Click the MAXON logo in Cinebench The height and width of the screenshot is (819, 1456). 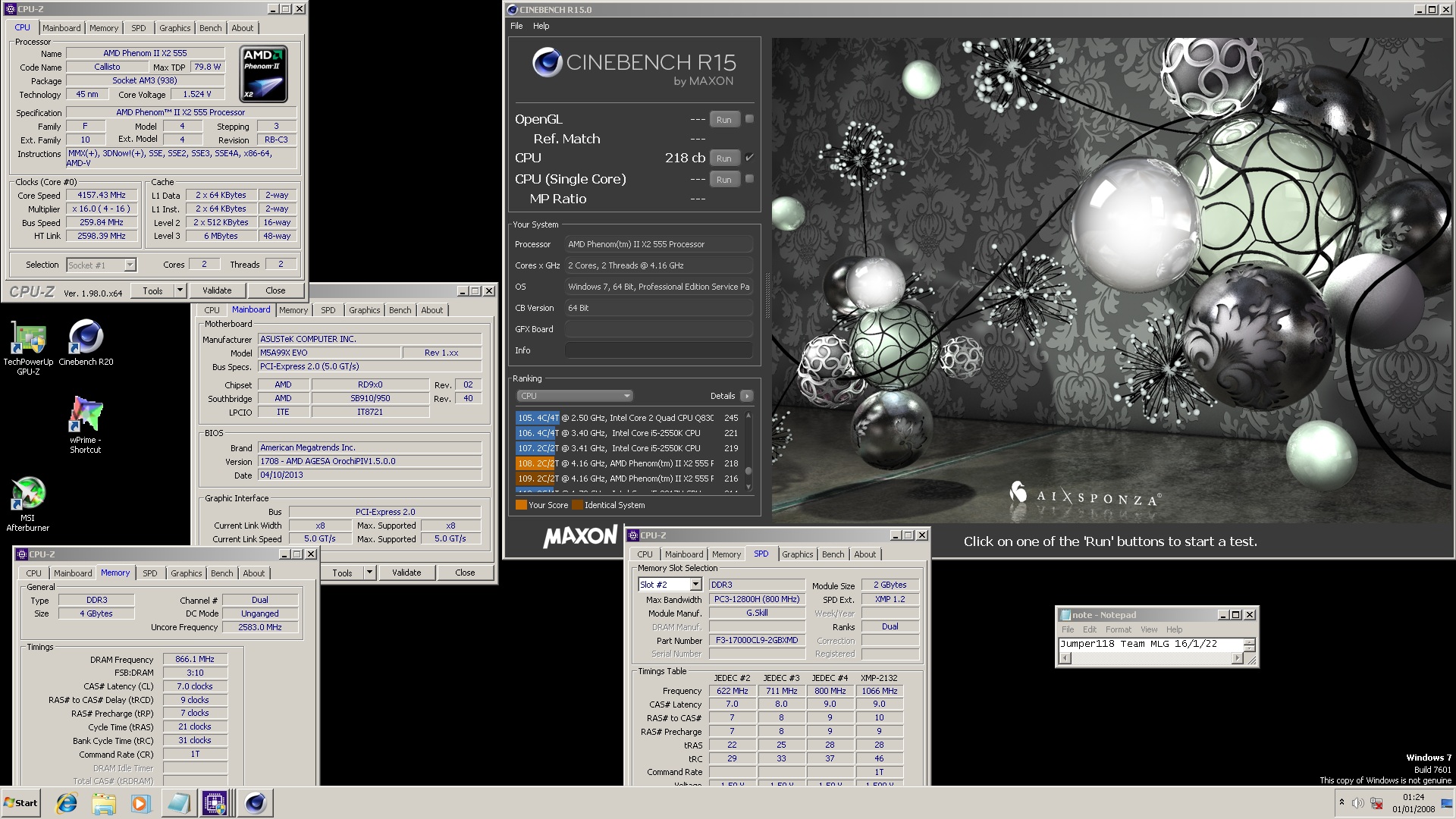[580, 536]
